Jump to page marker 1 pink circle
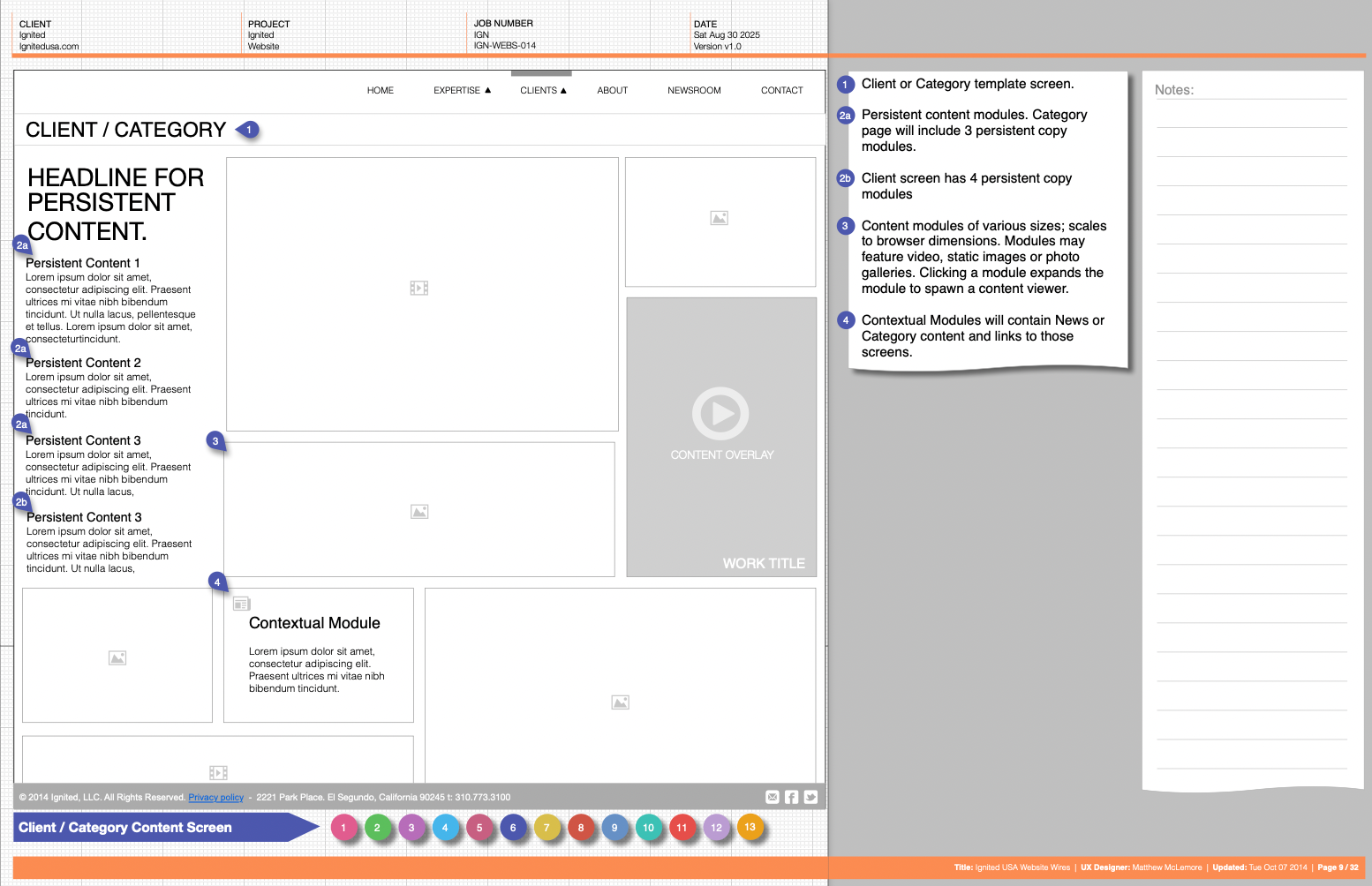The width and height of the screenshot is (1372, 886). (343, 828)
